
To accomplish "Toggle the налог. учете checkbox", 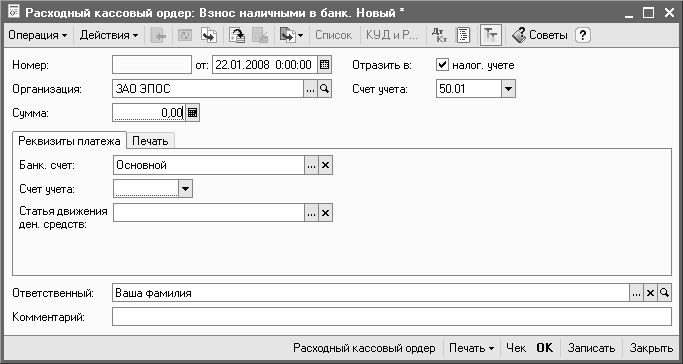I will coord(442,65).
